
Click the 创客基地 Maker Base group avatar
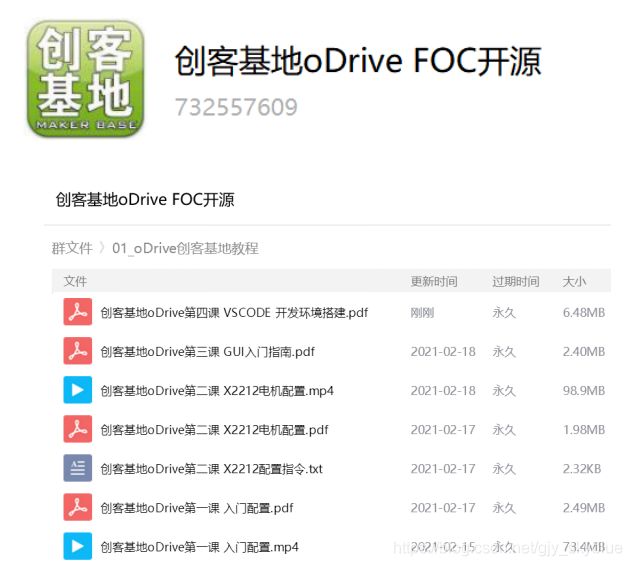[85, 79]
